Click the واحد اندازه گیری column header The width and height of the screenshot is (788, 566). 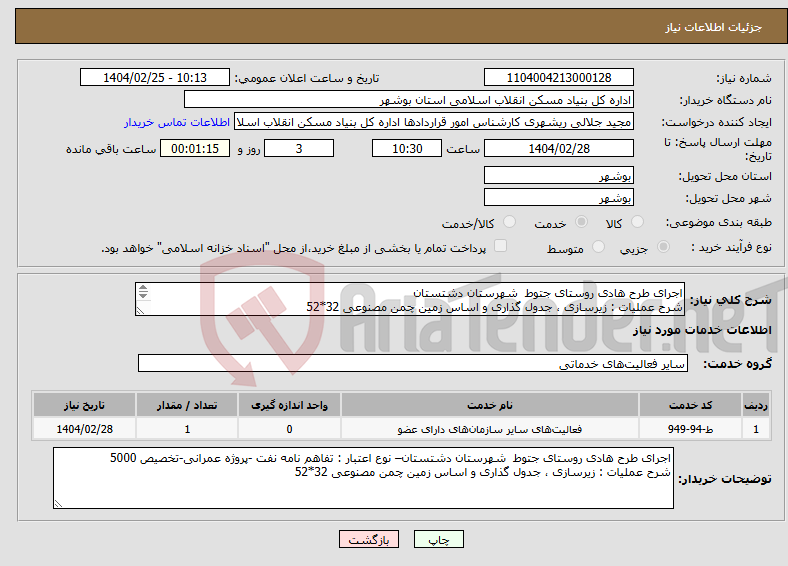(x=289, y=405)
